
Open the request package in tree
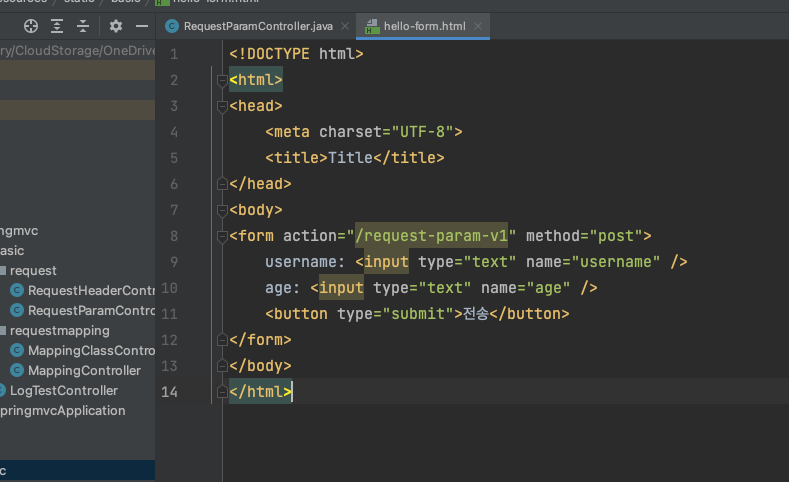33,271
